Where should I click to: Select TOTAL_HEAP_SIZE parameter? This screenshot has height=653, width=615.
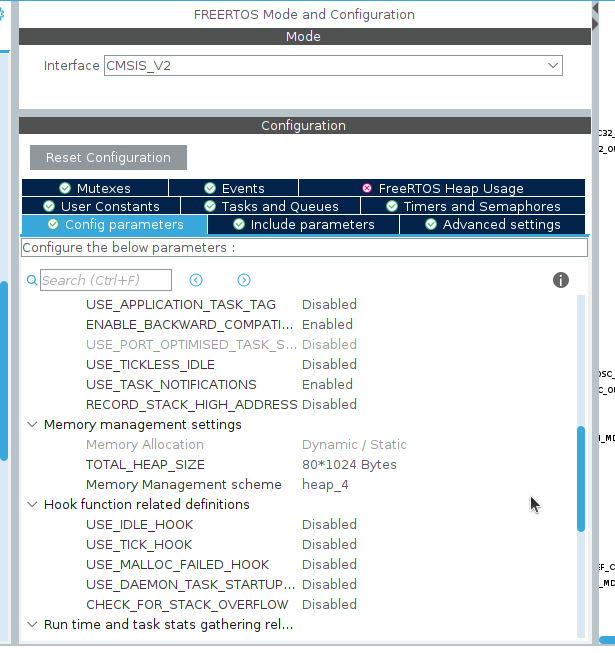pyautogui.click(x=145, y=465)
